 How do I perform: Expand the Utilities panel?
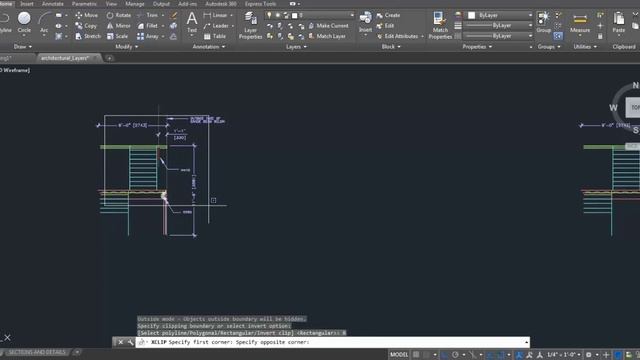585,47
